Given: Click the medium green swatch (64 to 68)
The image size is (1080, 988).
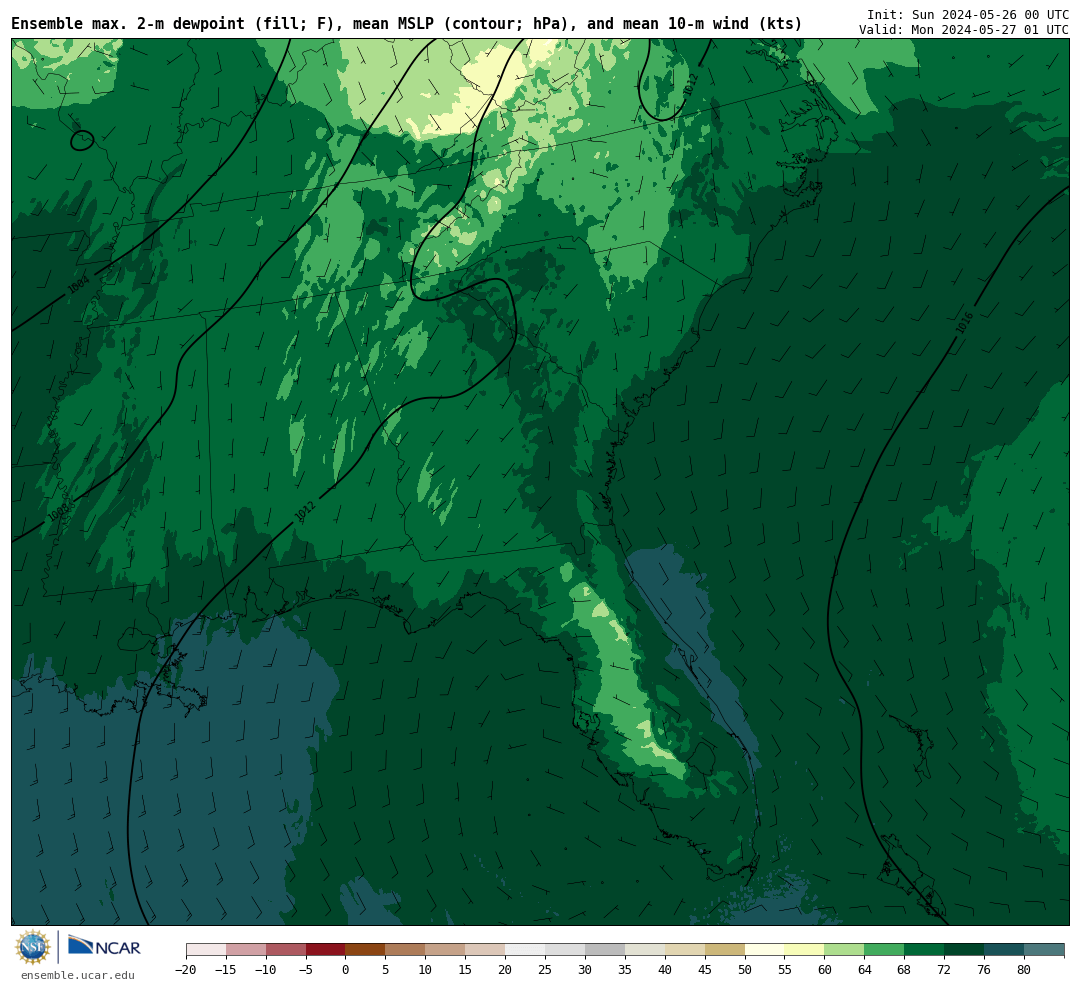Looking at the screenshot, I should pyautogui.click(x=884, y=950).
